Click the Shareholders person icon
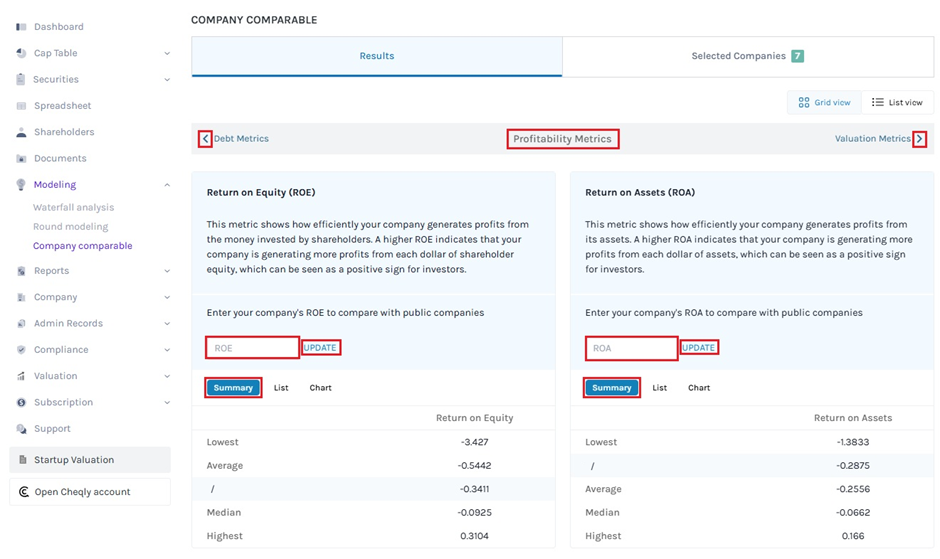 point(21,132)
